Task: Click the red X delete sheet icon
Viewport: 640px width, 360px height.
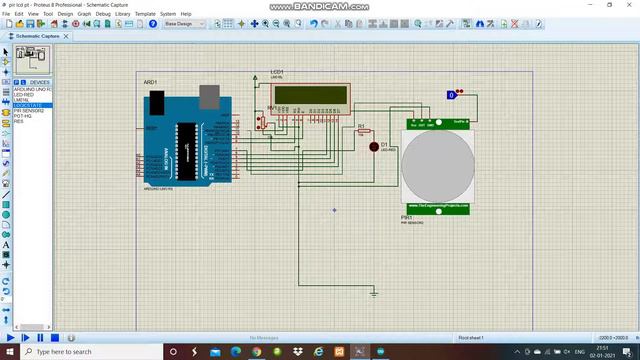Action: tap(515, 24)
